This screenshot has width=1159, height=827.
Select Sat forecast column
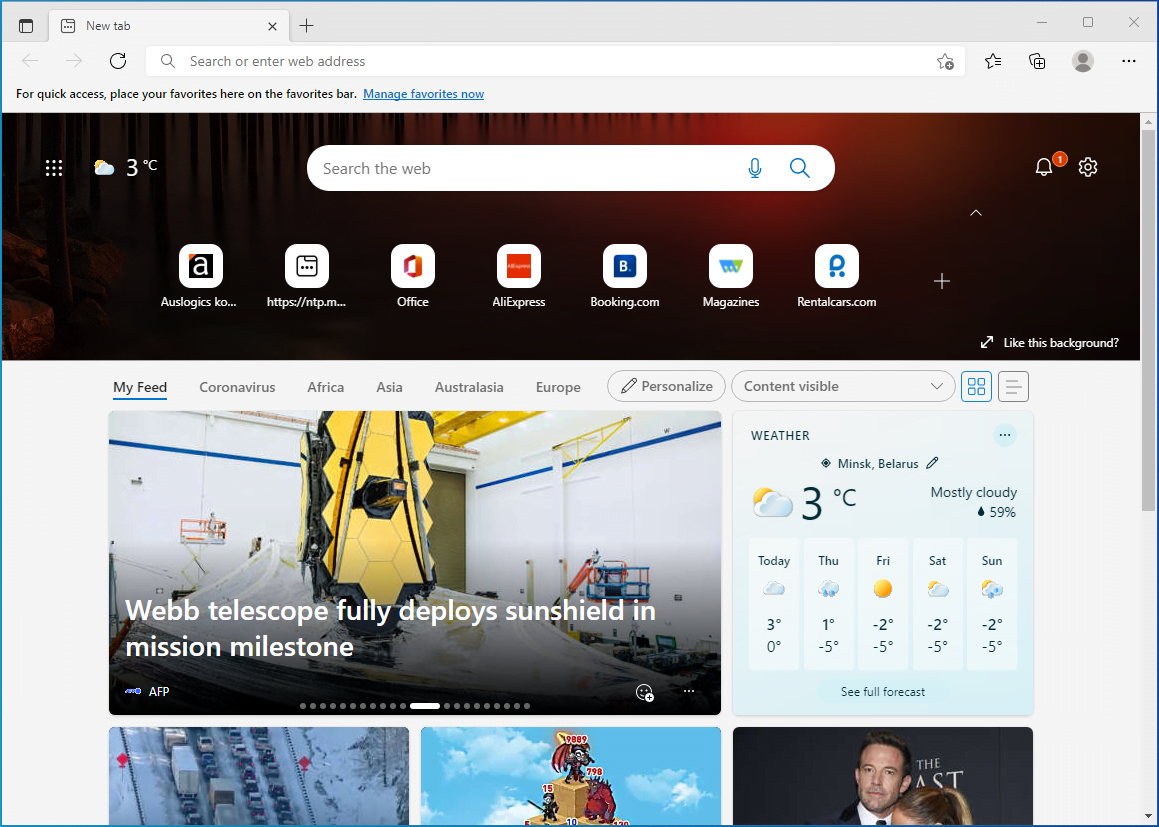point(937,604)
